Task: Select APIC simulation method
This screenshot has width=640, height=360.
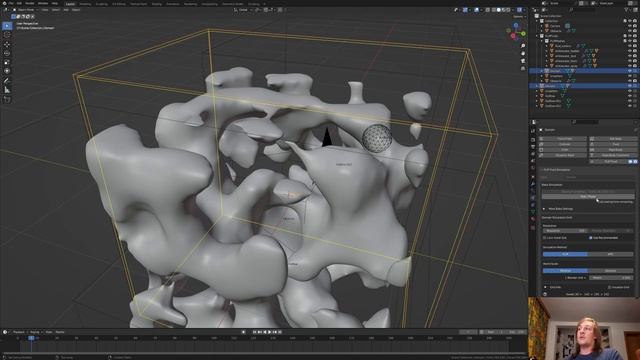Action: point(611,254)
